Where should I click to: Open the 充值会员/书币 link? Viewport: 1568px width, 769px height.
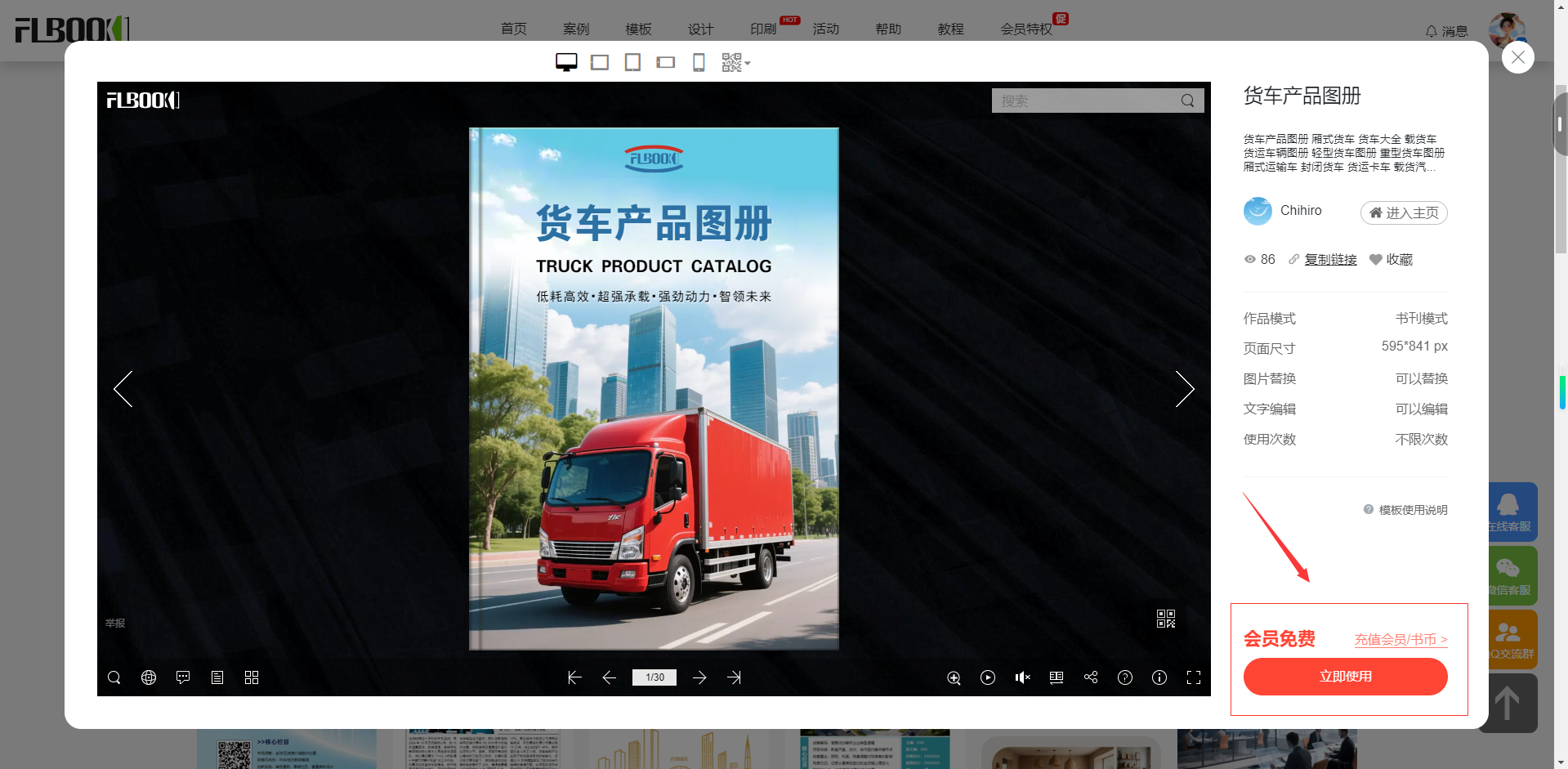pos(1400,639)
